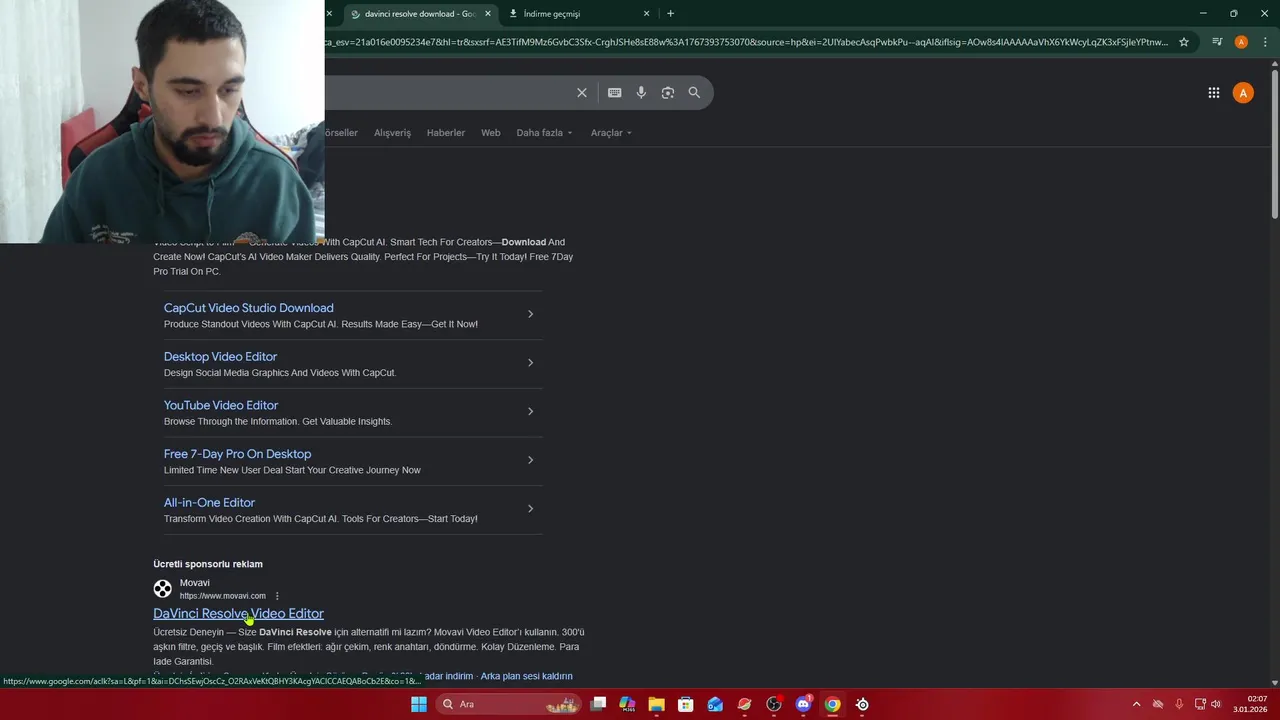Open SteelSeries app from the taskbar
The image size is (1280, 720).
[x=862, y=704]
